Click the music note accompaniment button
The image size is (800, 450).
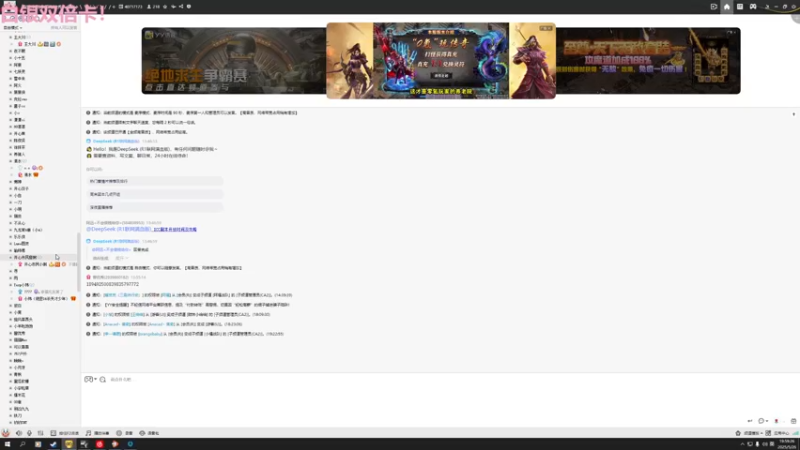tap(97, 433)
